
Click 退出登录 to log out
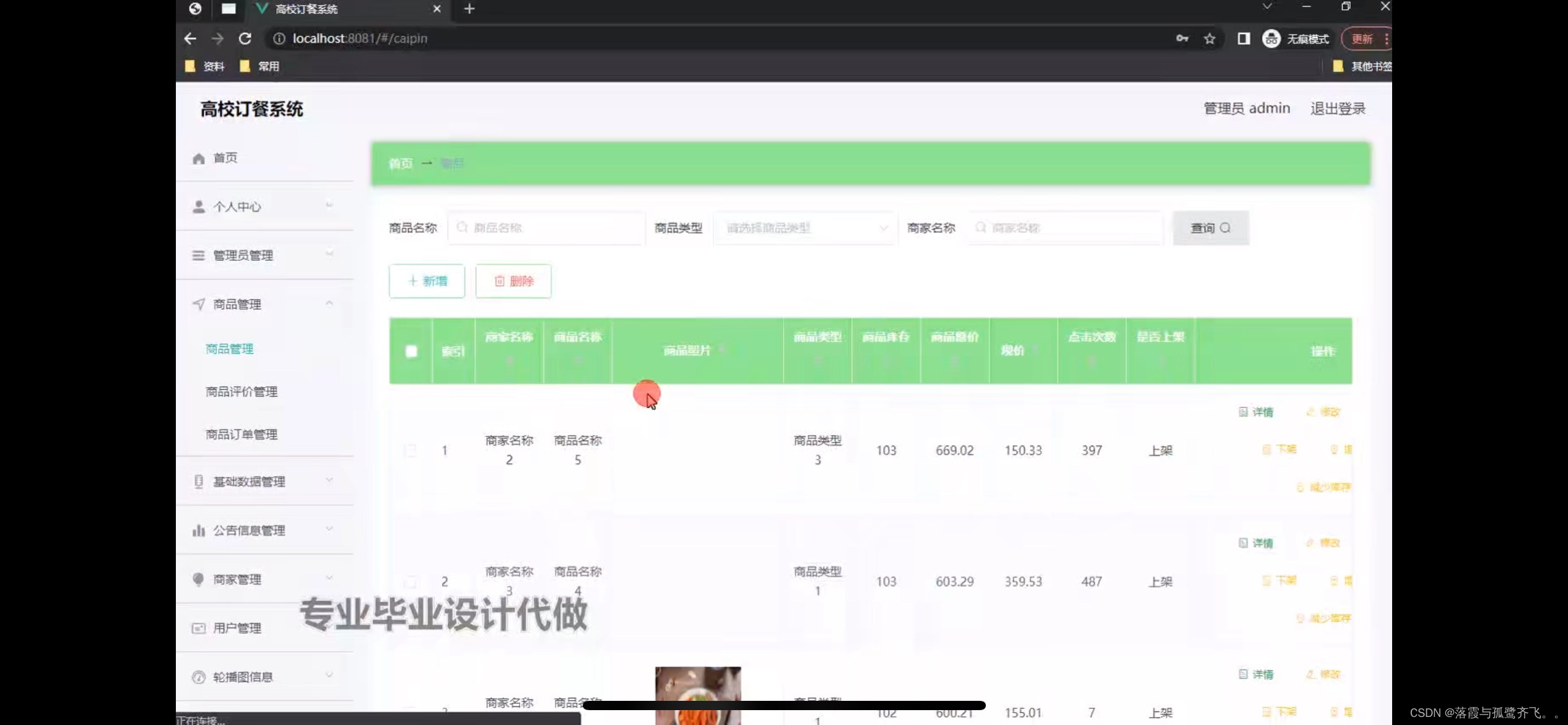[x=1338, y=108]
